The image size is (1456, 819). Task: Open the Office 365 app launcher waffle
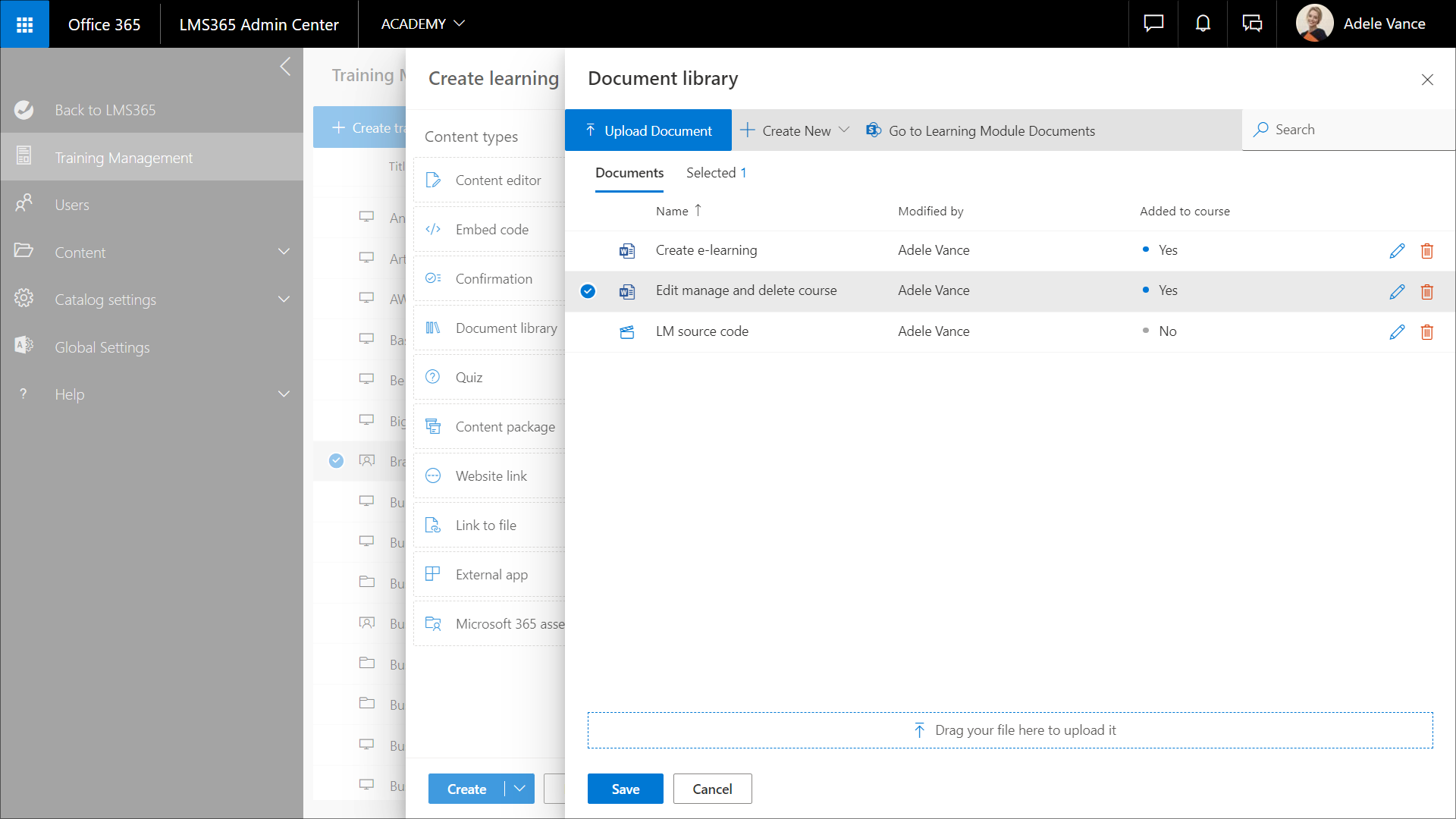(x=24, y=24)
